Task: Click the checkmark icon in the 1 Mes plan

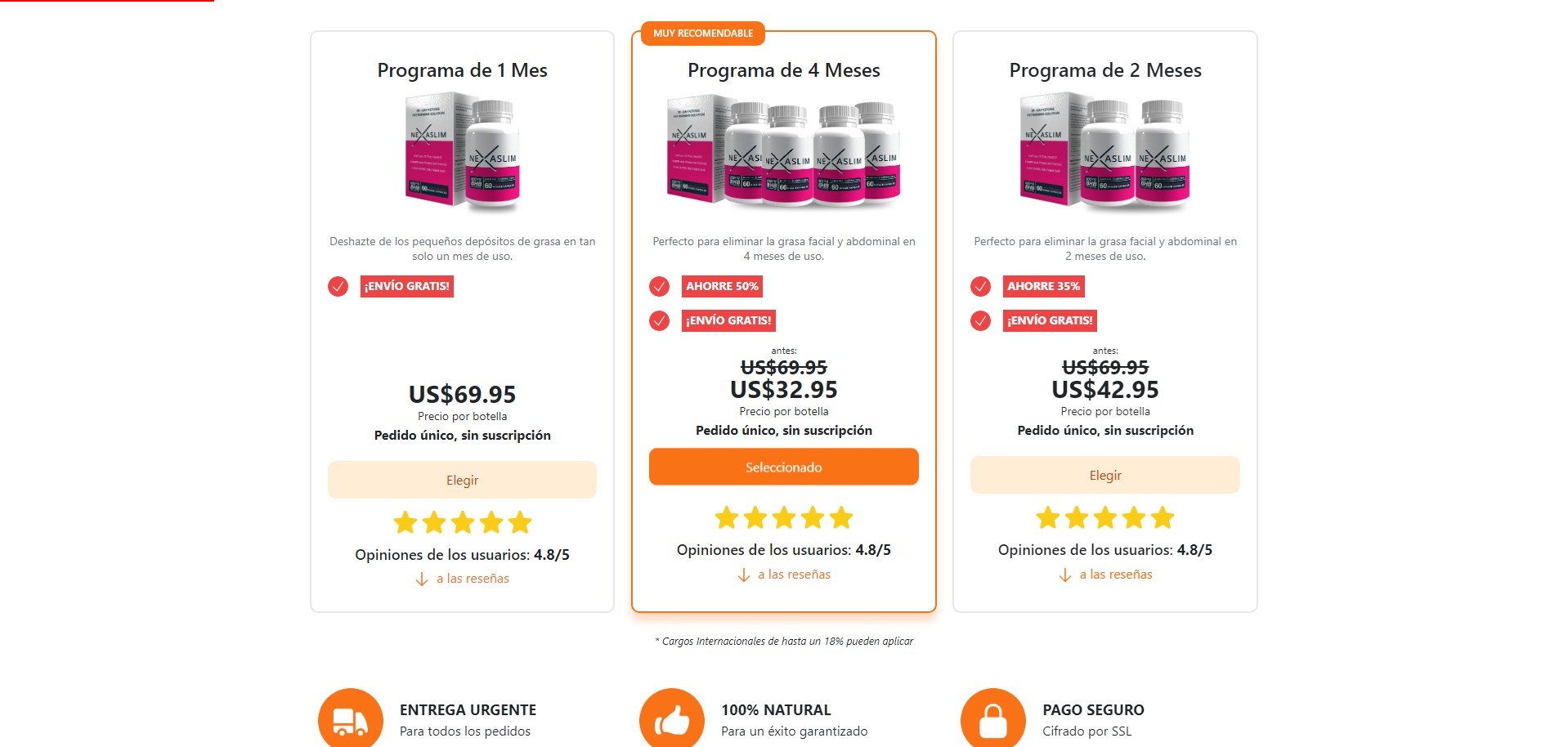Action: (338, 287)
